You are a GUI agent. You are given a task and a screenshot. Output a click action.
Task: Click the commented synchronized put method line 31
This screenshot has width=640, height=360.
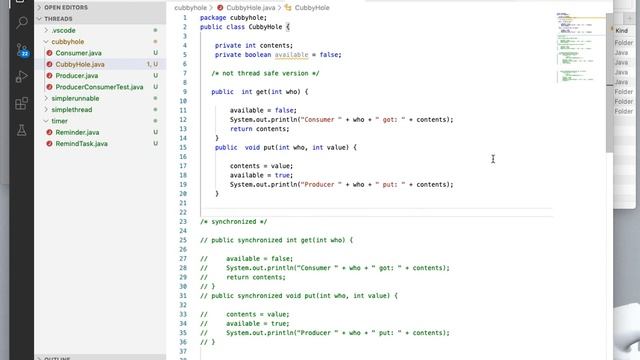point(299,296)
